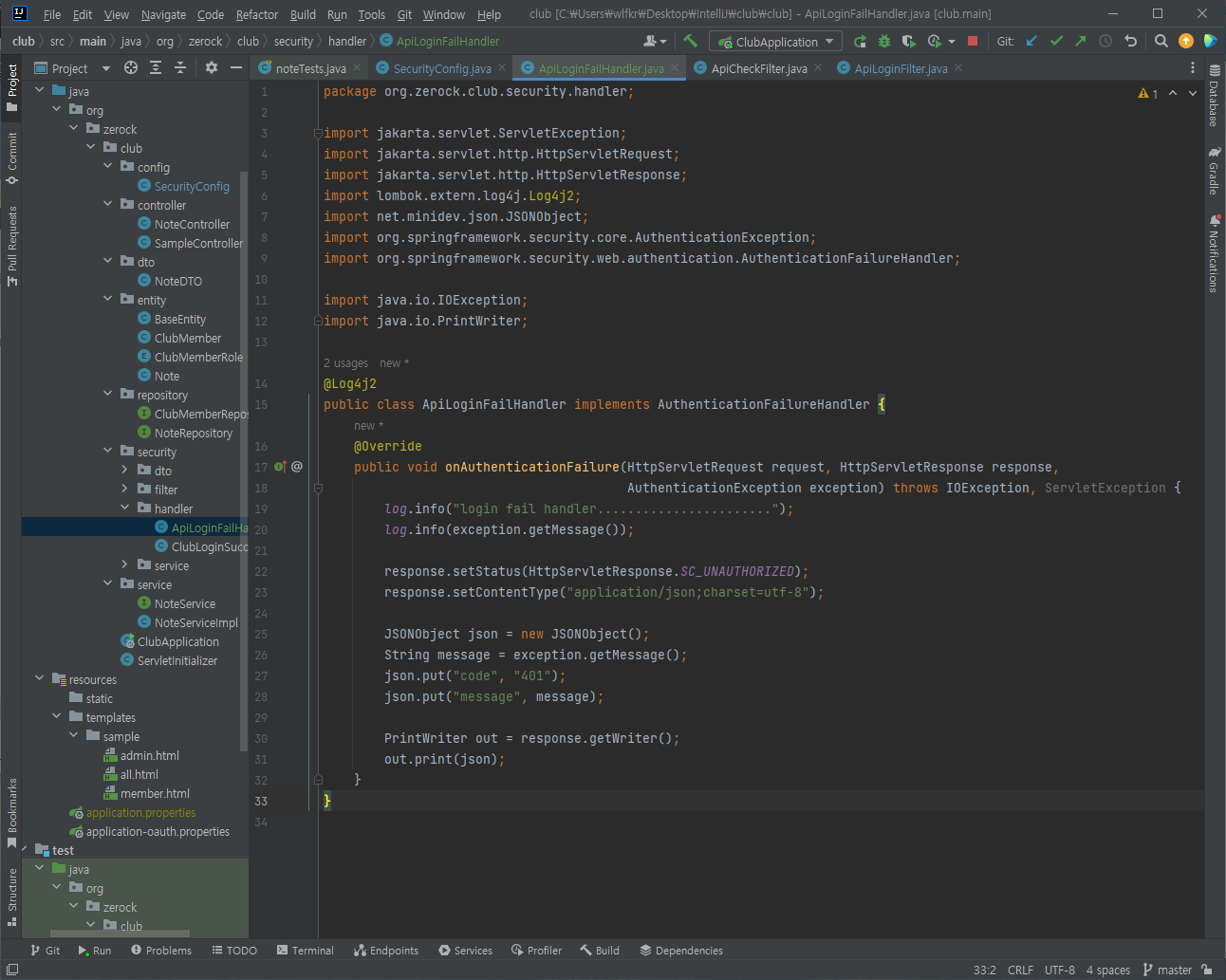The image size is (1226, 980).
Task: Open Project panel settings gear
Action: point(212,67)
